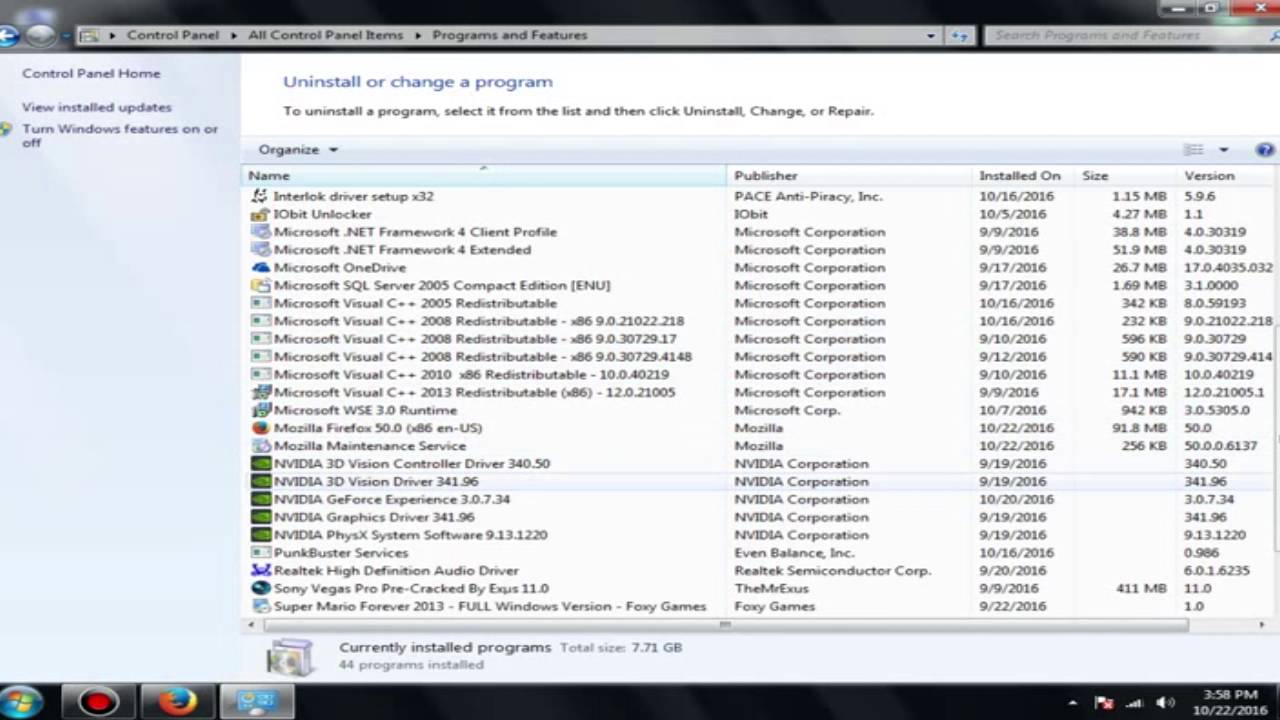Sort by the Version column header
This screenshot has height=720, width=1280.
pyautogui.click(x=1226, y=176)
